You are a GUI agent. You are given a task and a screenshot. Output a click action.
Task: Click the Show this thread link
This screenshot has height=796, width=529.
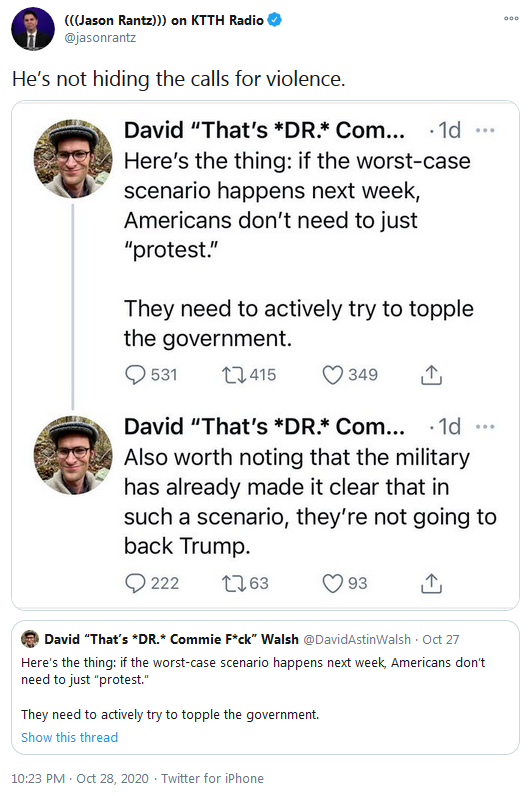point(70,737)
